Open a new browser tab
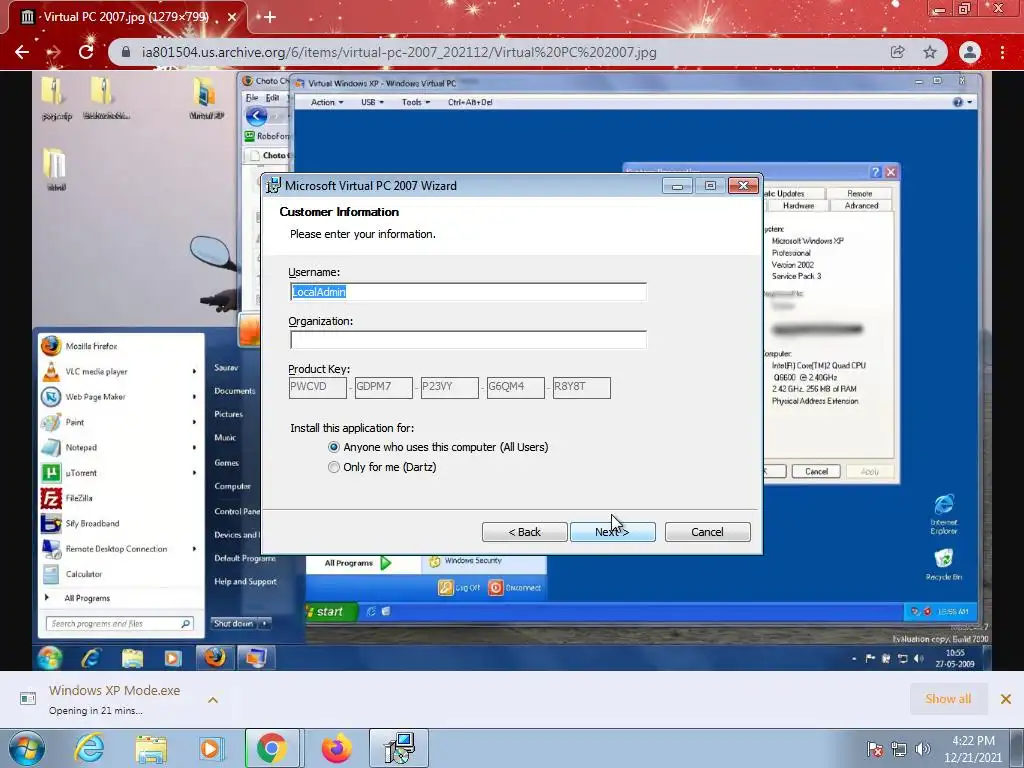The width and height of the screenshot is (1024, 768). point(270,17)
